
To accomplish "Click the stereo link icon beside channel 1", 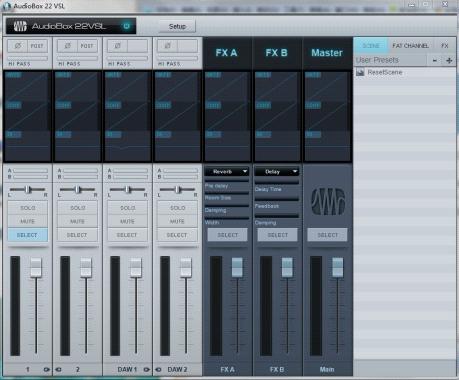I will tap(46, 369).
